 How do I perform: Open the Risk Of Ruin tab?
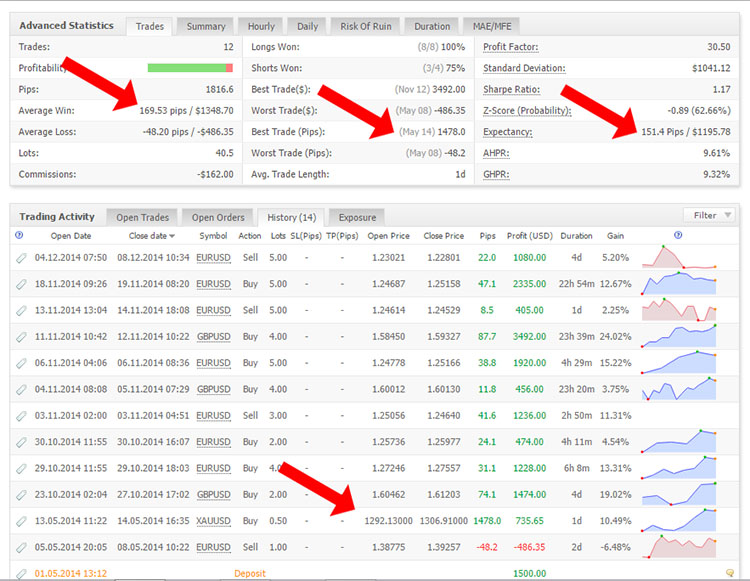point(365,26)
